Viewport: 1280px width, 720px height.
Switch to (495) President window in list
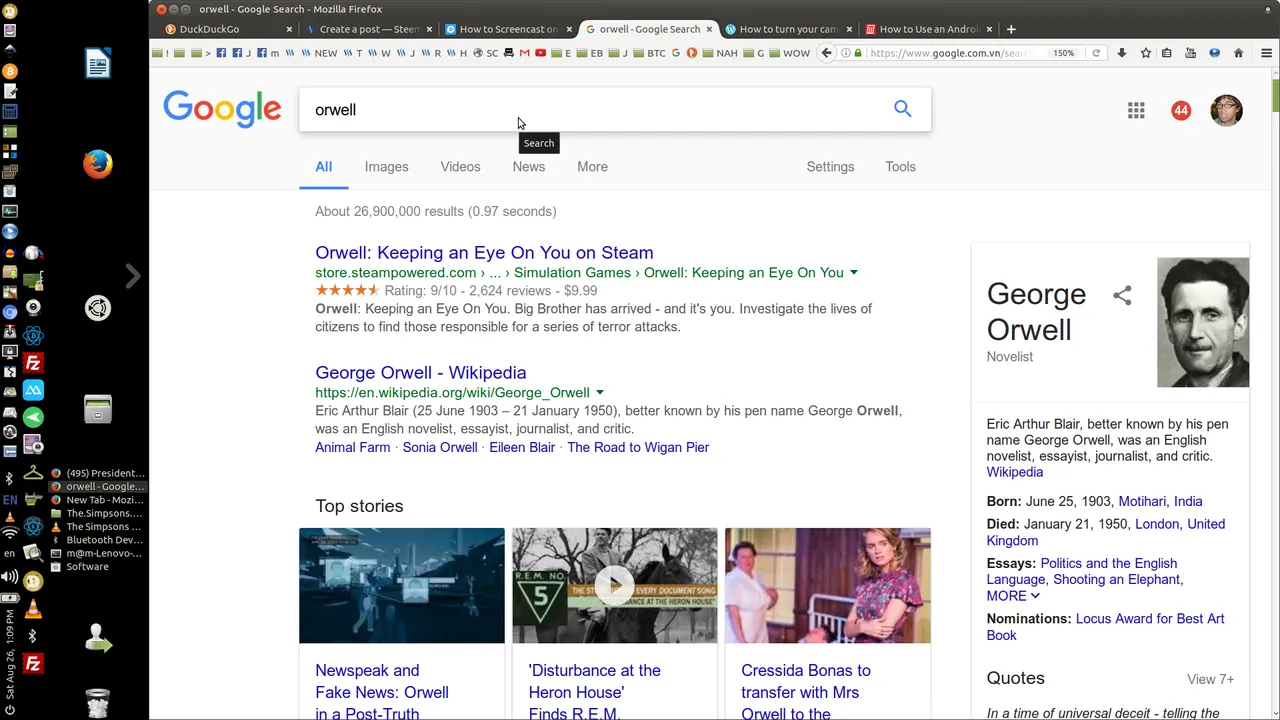98,473
